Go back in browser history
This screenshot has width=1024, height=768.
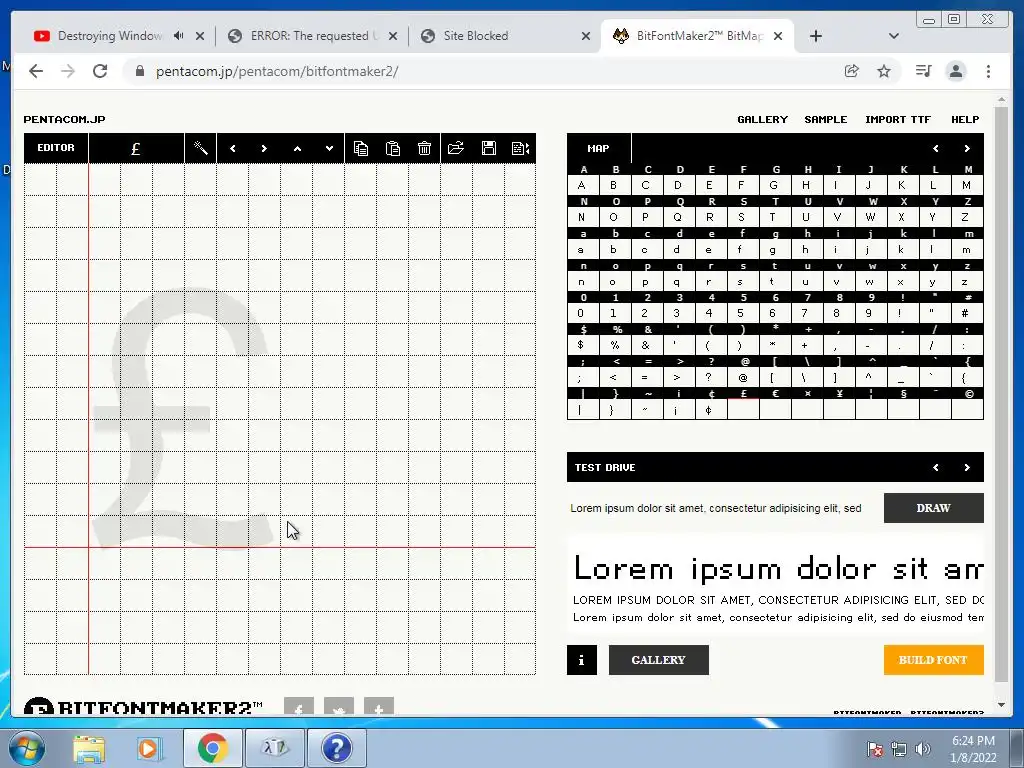pyautogui.click(x=36, y=71)
